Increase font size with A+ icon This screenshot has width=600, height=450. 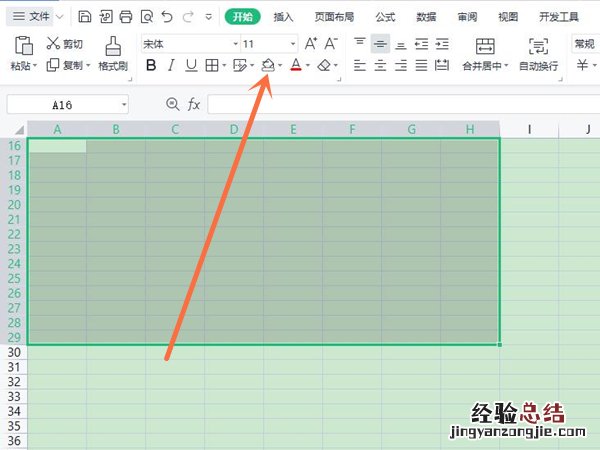(311, 44)
